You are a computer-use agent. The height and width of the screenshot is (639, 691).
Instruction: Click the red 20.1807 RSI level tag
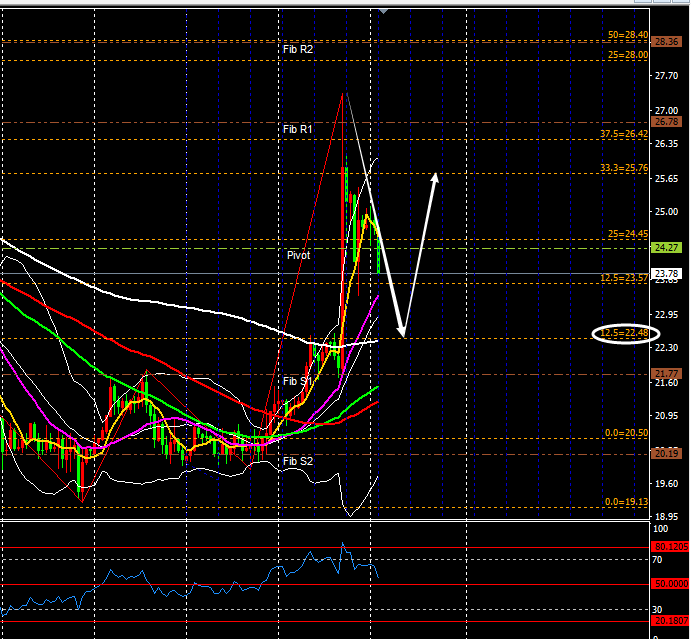(667, 621)
